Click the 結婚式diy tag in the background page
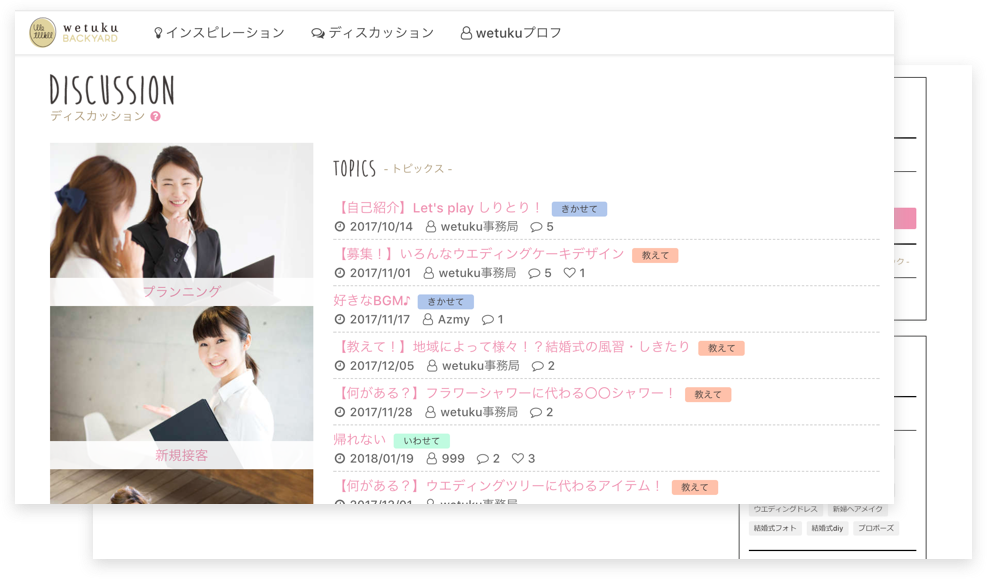Screen dimensions: 987x579 point(828,528)
